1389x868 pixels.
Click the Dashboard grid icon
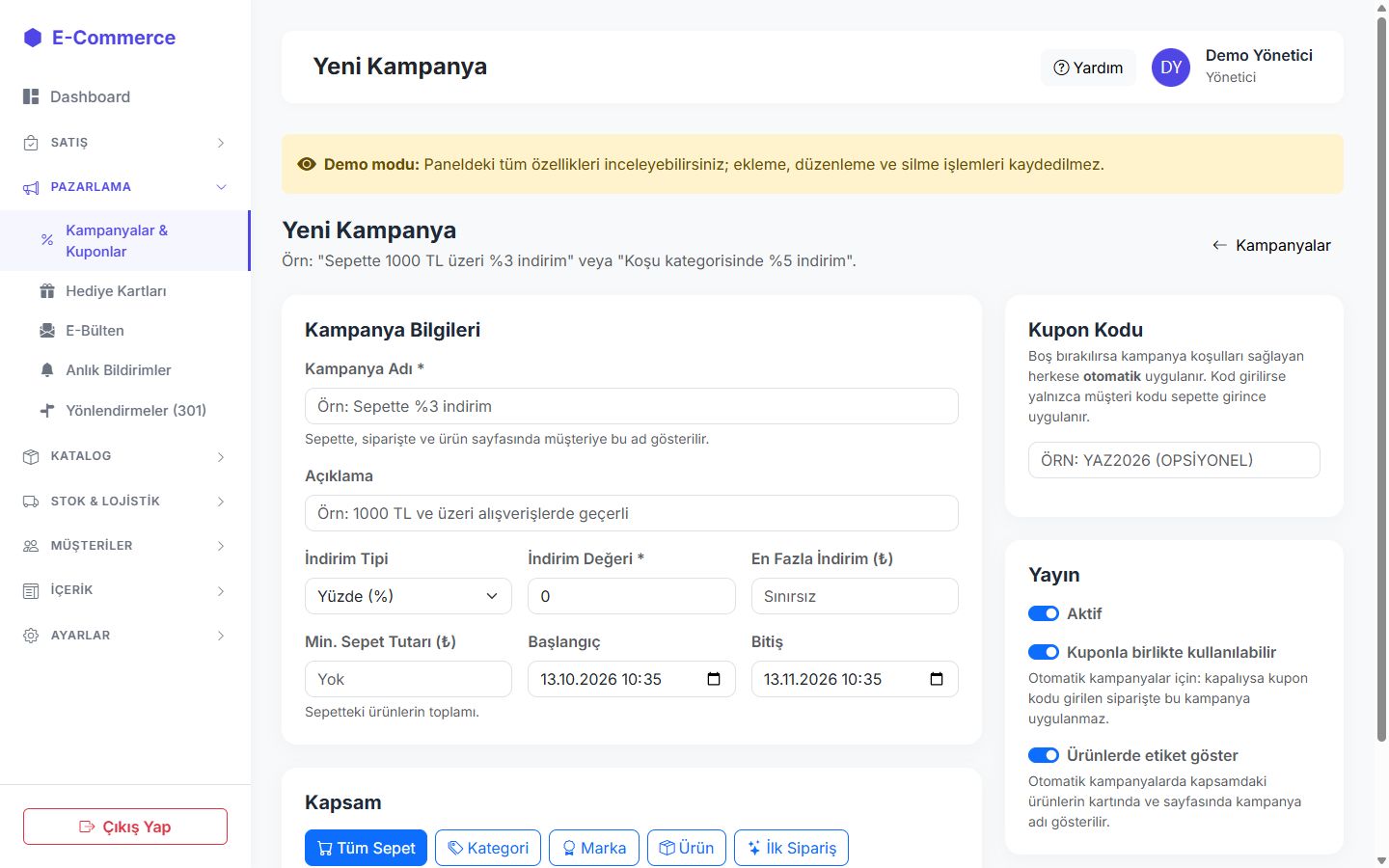31,96
